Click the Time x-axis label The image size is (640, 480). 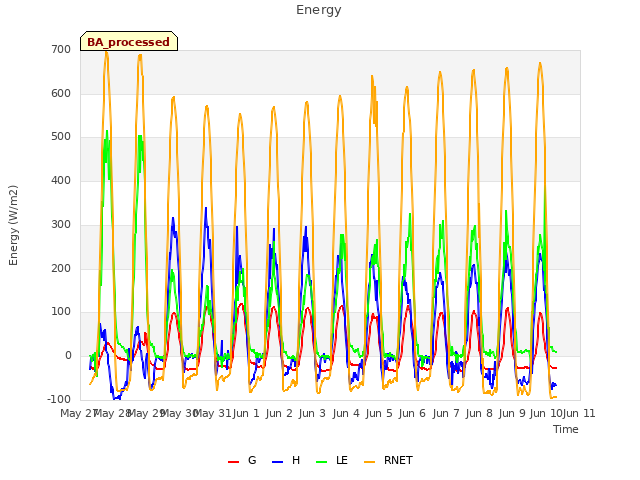pos(566,429)
